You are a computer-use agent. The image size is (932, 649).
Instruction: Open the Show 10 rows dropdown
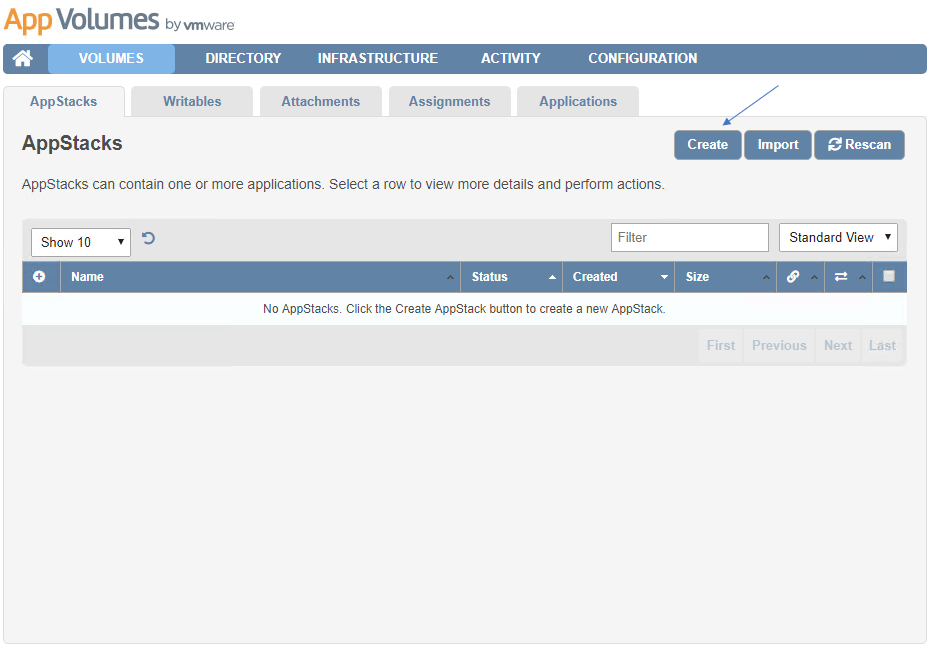(81, 242)
